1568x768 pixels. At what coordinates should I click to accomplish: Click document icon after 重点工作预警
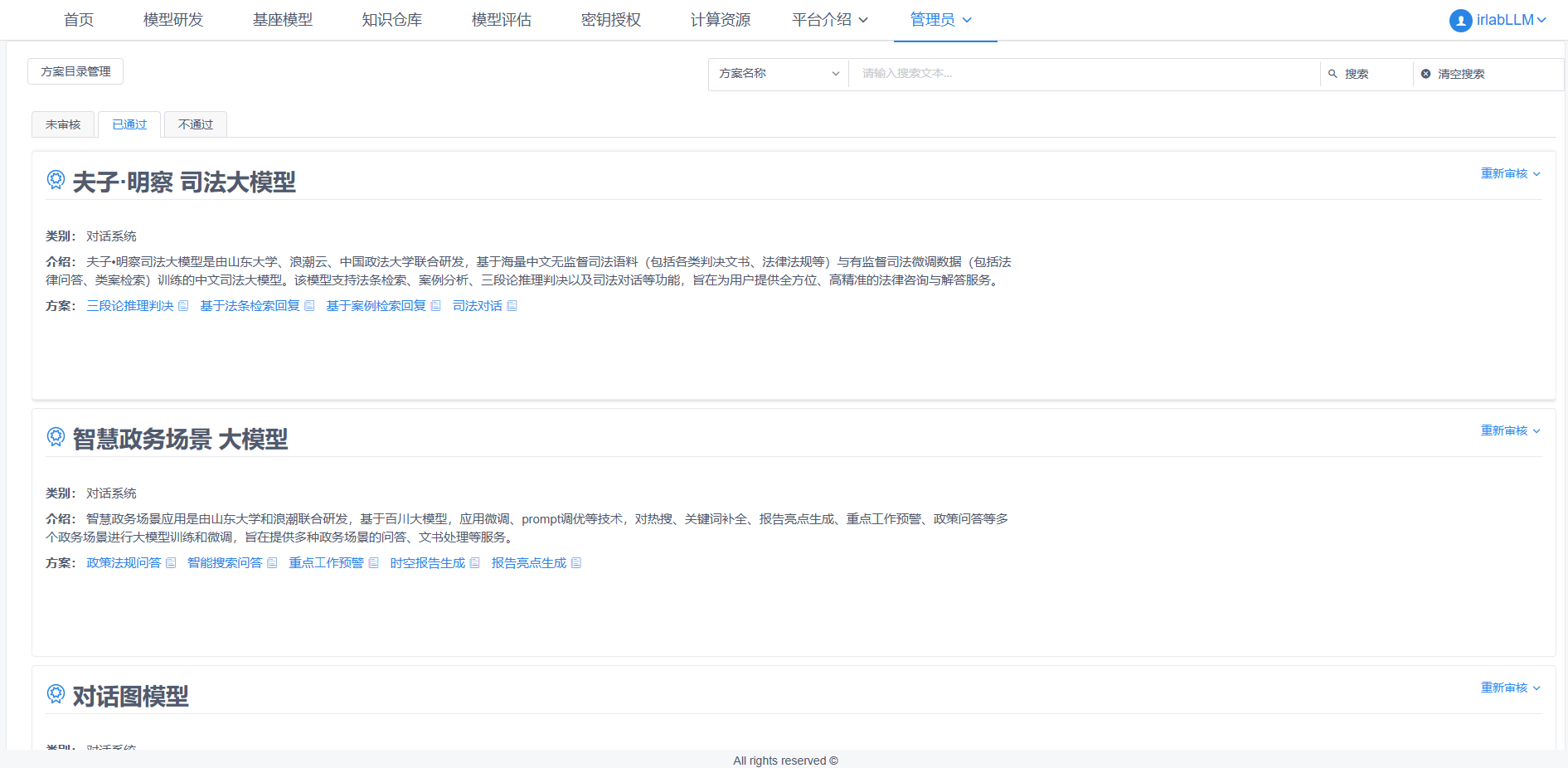coord(373,563)
